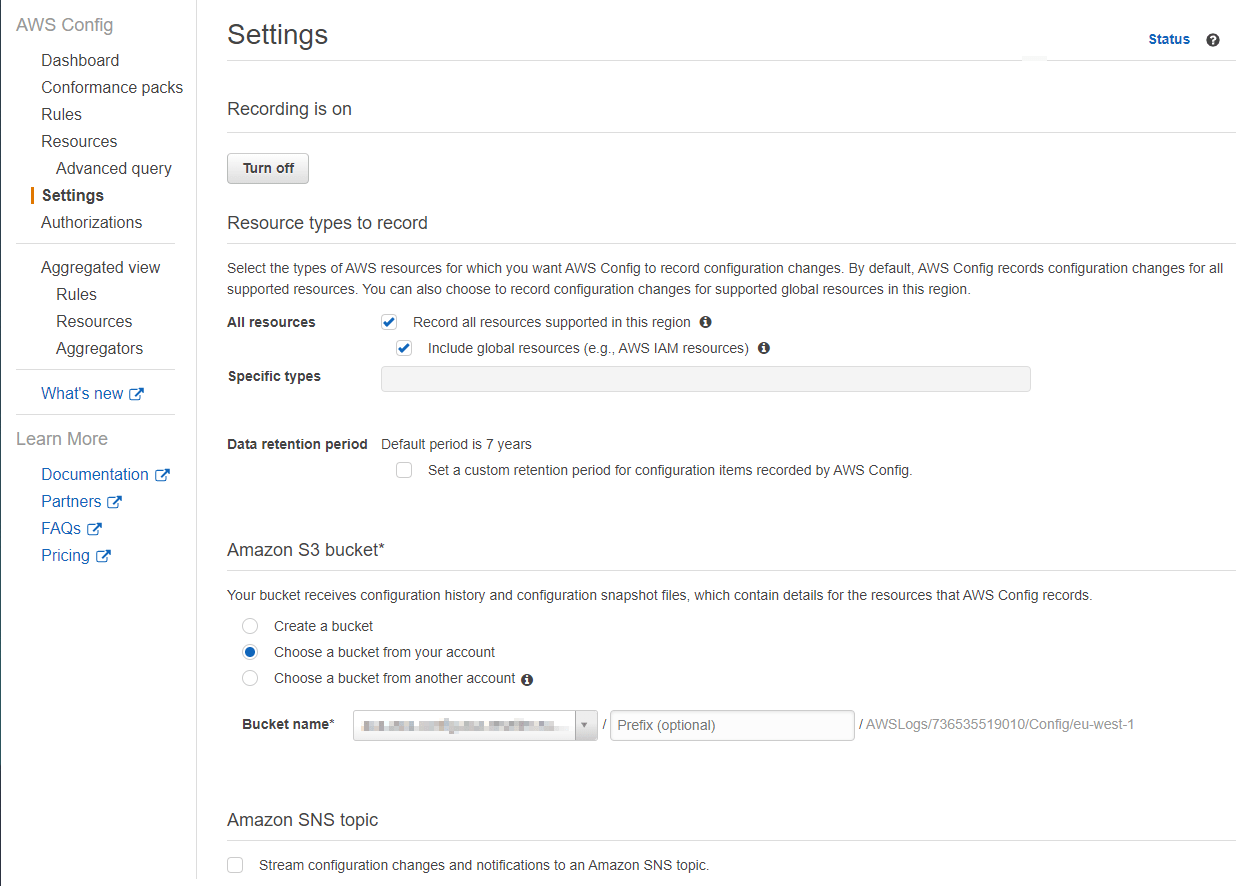Viewport: 1247px width, 886px height.
Task: Uncheck Record all resources supported in this region
Action: [389, 322]
